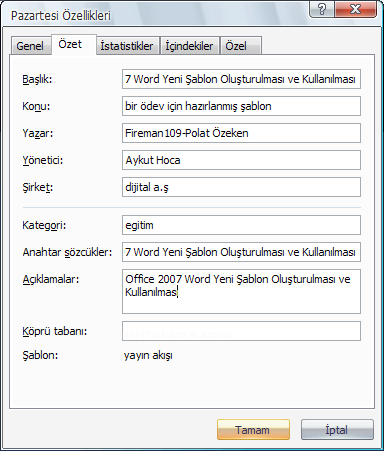
Task: Focus the Şirket input field
Action: [241, 187]
